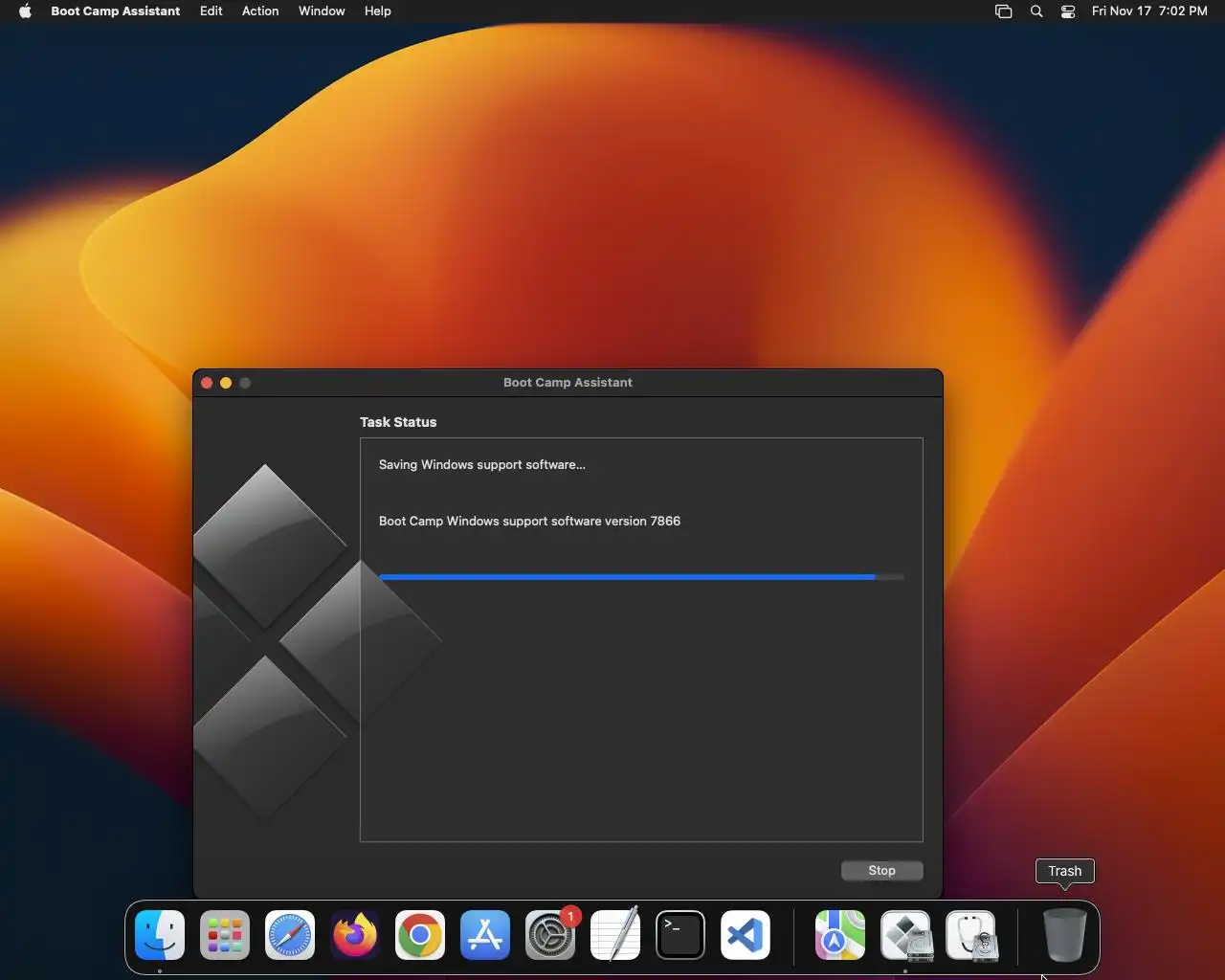The width and height of the screenshot is (1225, 980).
Task: Launch Firefox from the Dock
Action: coord(355,935)
